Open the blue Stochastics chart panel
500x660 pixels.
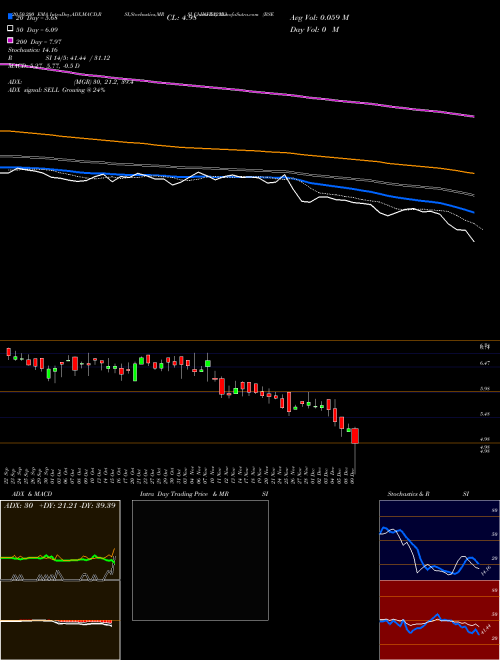pyautogui.click(x=439, y=540)
